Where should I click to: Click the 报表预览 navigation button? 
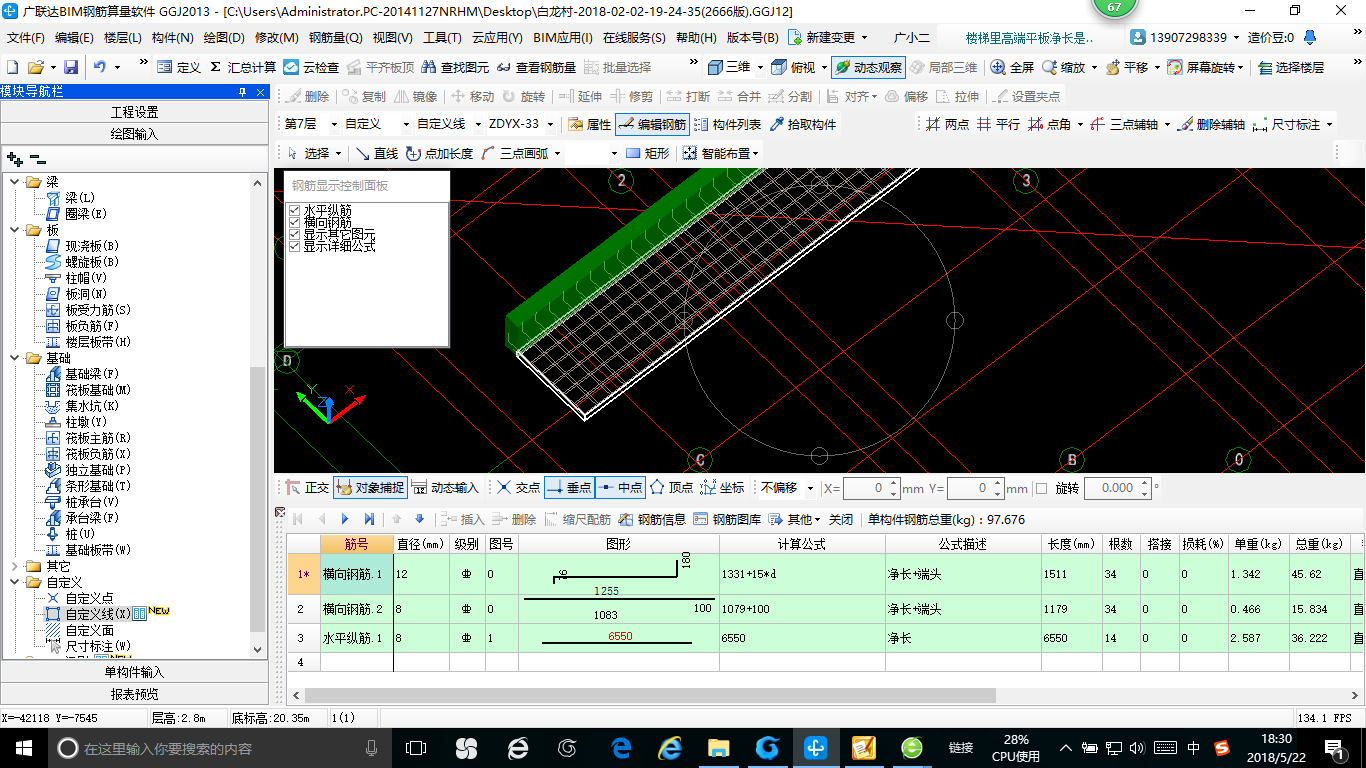coord(135,694)
